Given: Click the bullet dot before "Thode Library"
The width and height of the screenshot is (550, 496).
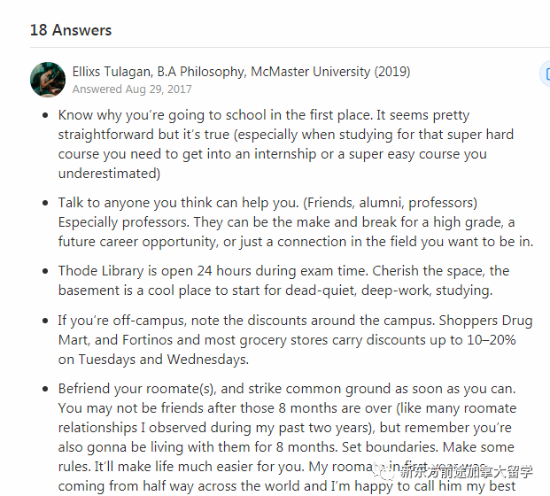Looking at the screenshot, I should click(45, 271).
